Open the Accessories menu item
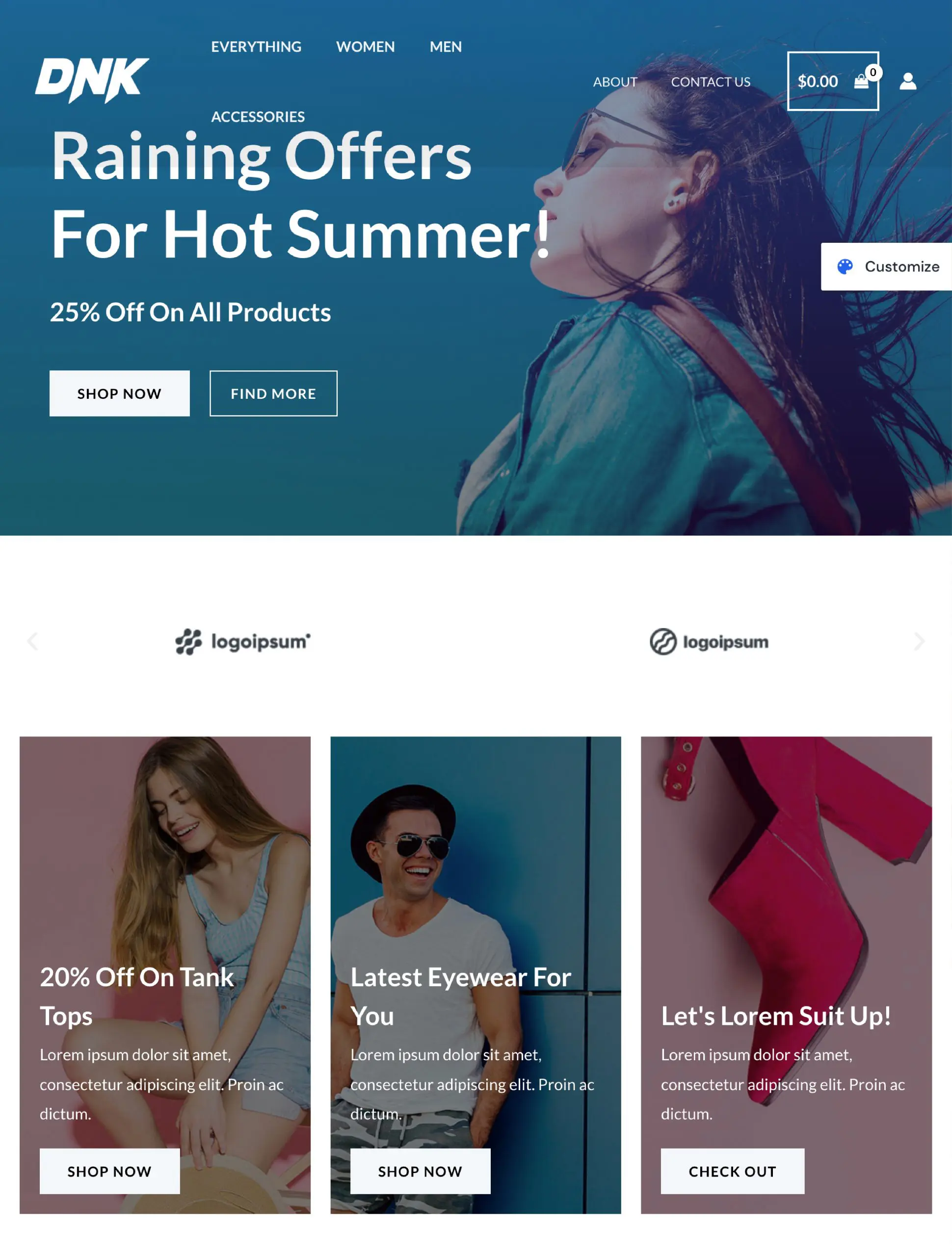Image resolution: width=952 pixels, height=1256 pixels. pos(258,116)
